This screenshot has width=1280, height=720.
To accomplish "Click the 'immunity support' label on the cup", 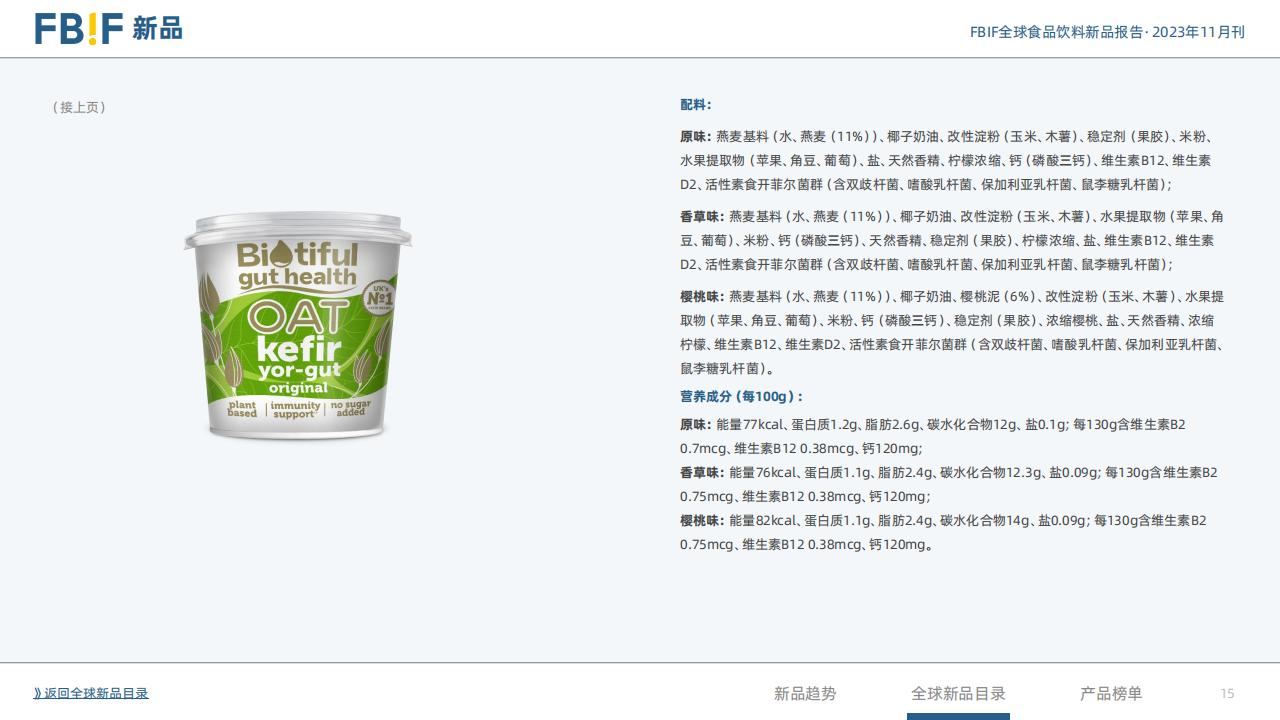I will pos(295,410).
